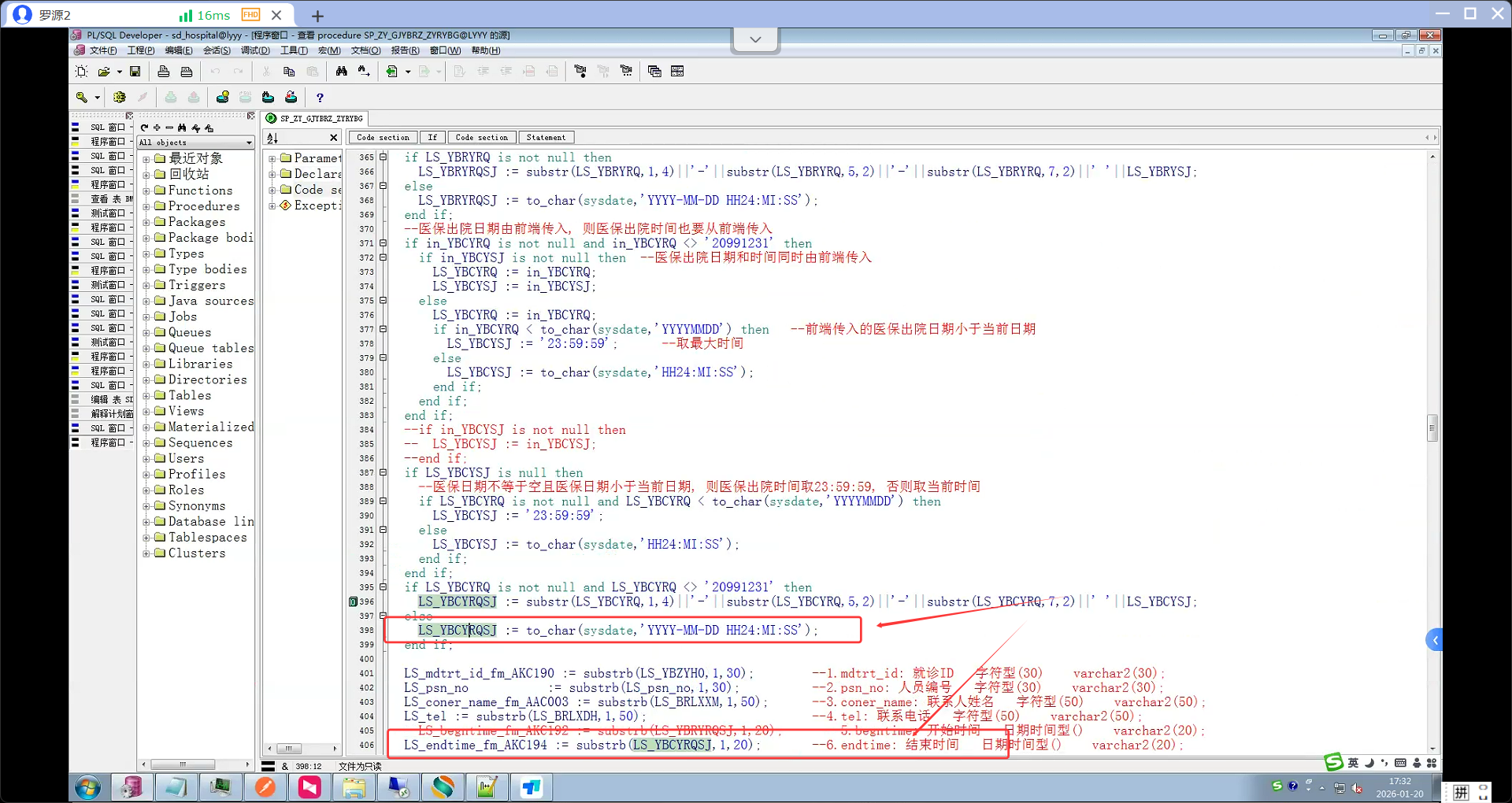
Task: Click the Save disk icon in toolbar
Action: (x=135, y=72)
